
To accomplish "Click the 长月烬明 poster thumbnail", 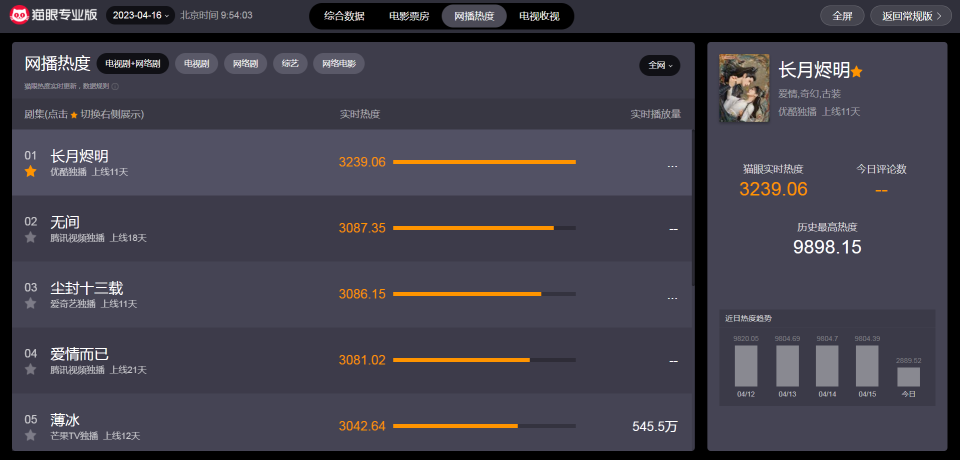I will point(744,88).
